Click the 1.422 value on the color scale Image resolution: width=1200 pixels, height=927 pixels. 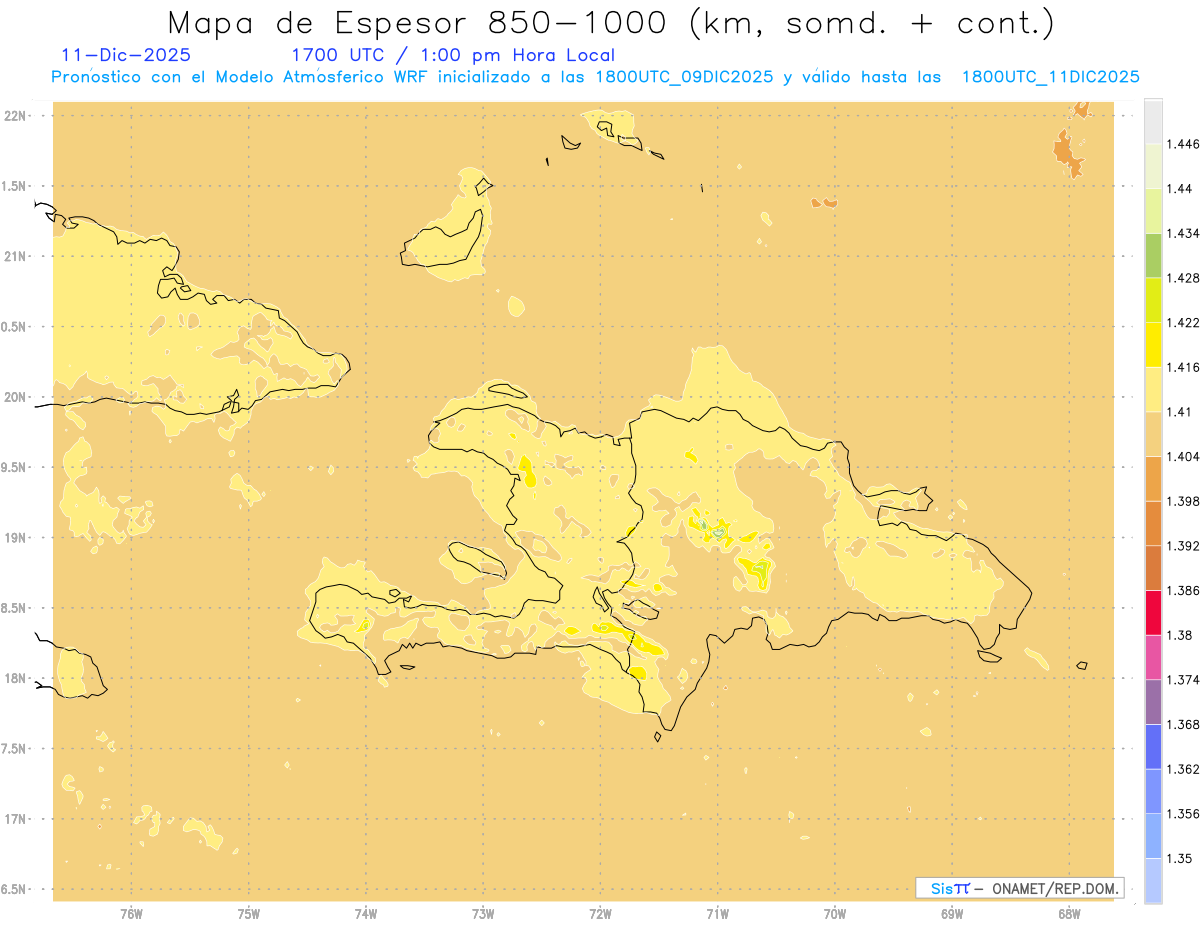click(x=1184, y=322)
